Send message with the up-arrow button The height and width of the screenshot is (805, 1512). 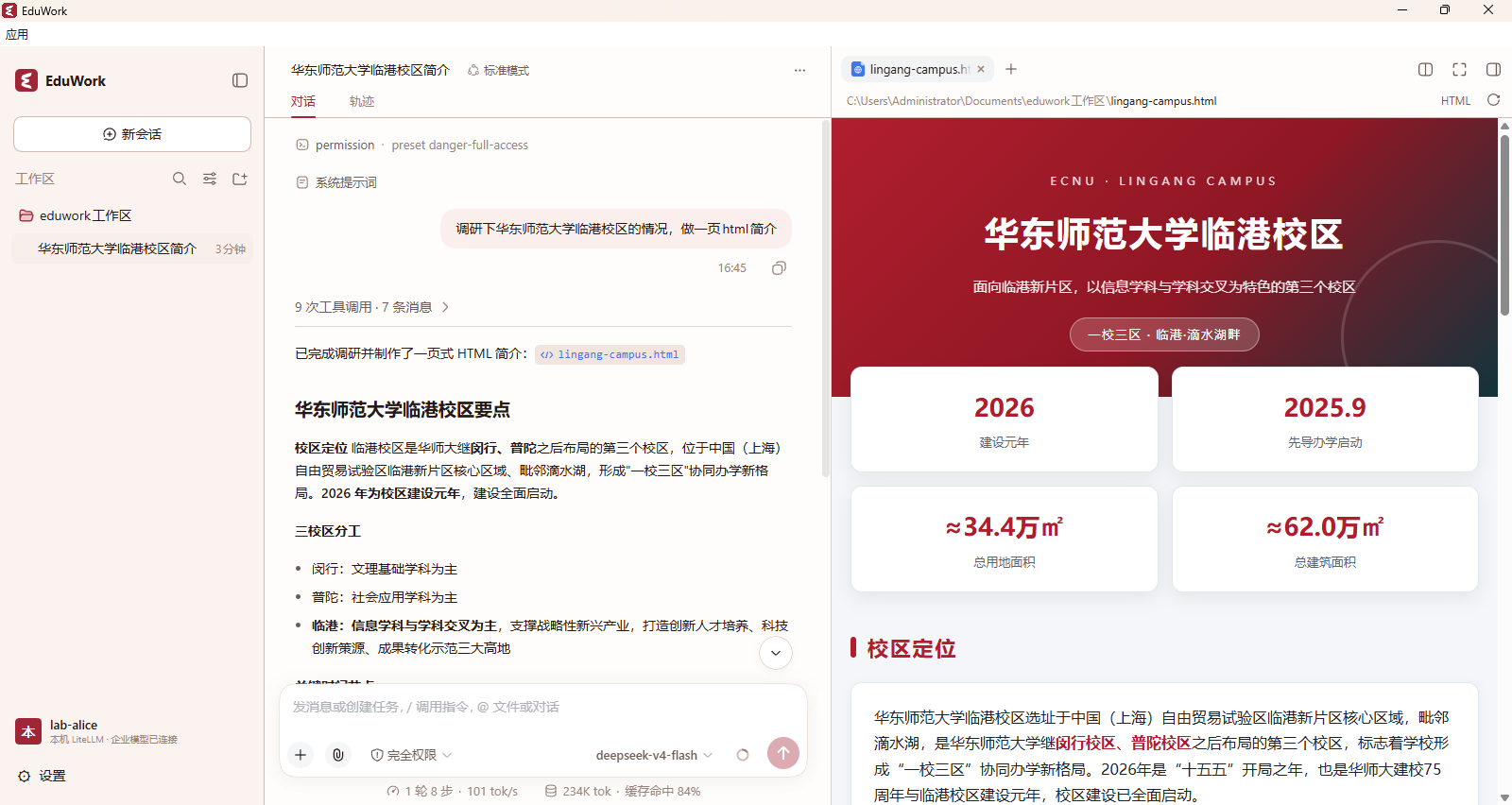click(x=783, y=753)
